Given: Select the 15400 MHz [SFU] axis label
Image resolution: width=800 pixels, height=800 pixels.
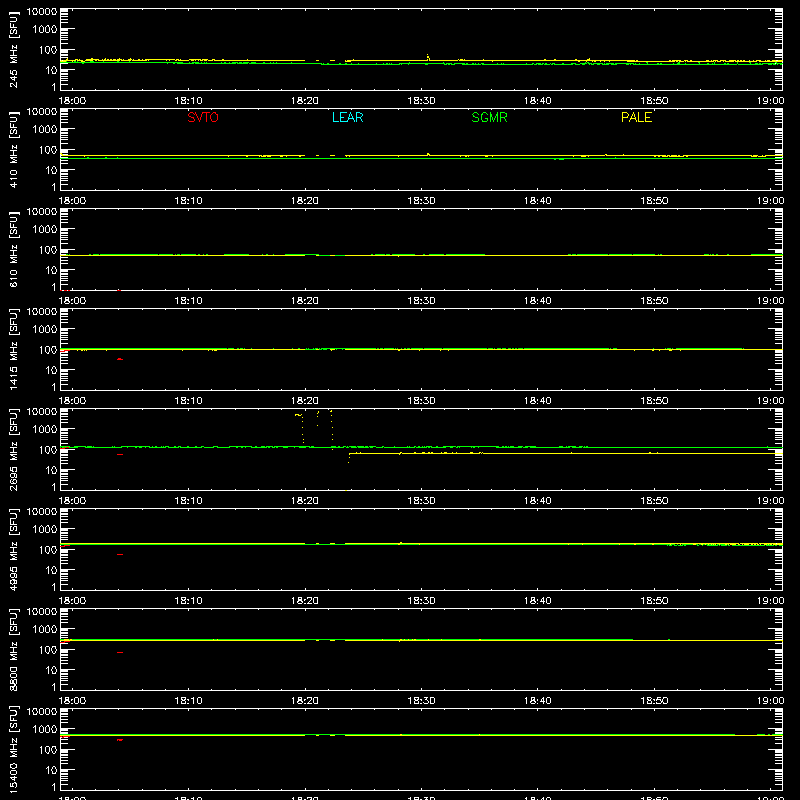Looking at the screenshot, I should [14, 749].
